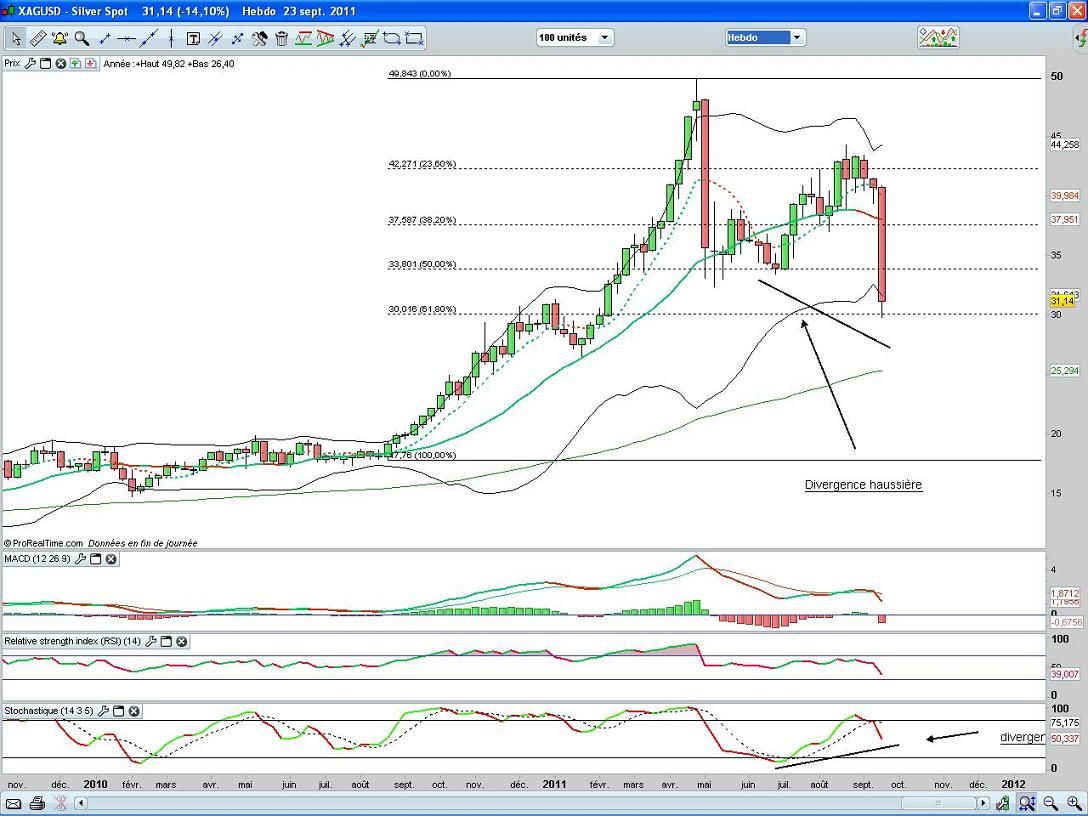The width and height of the screenshot is (1088, 816).
Task: Print the chart with printer icon
Action: (x=37, y=803)
